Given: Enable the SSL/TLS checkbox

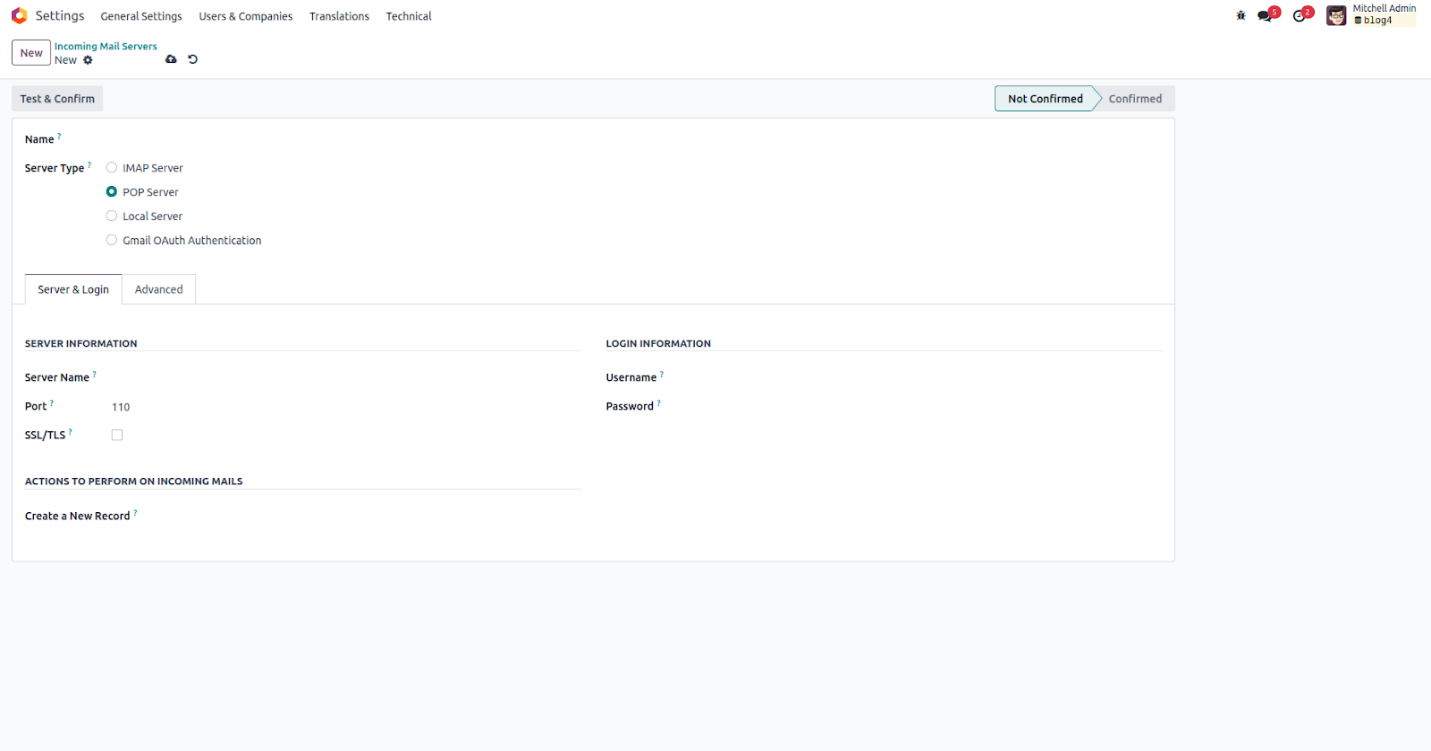Looking at the screenshot, I should coord(117,435).
